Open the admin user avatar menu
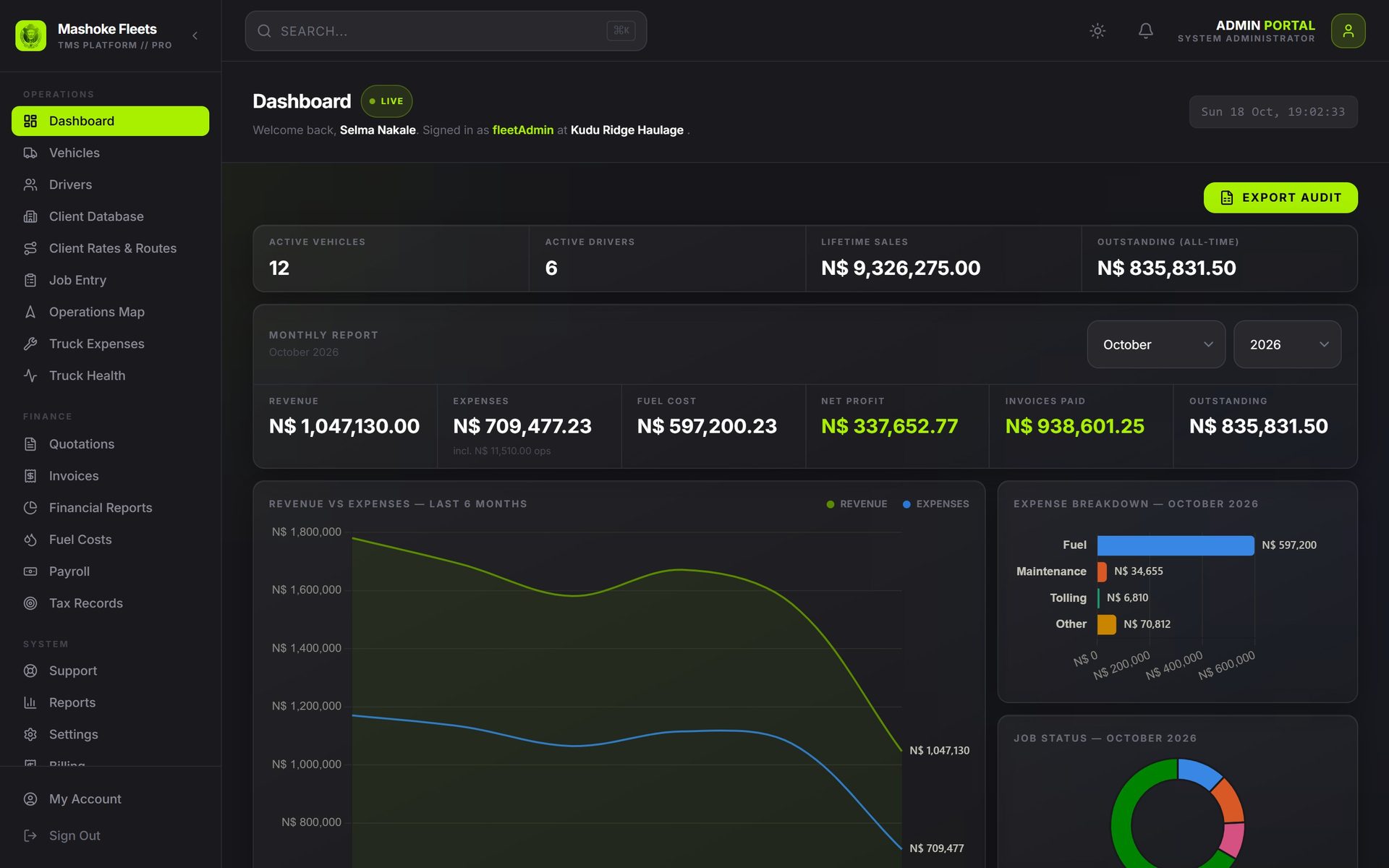Image resolution: width=1389 pixels, height=868 pixels. tap(1348, 30)
